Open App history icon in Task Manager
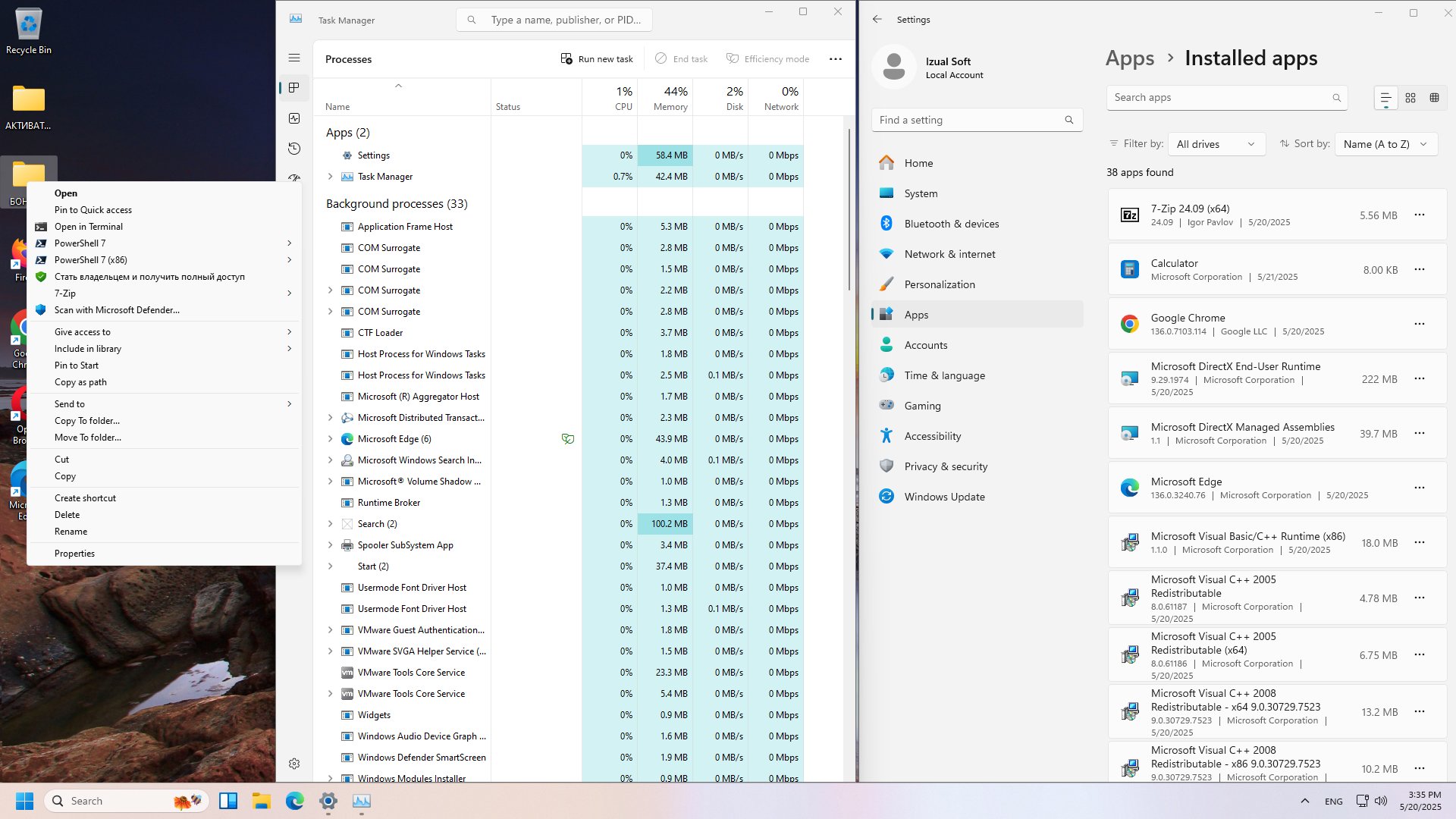1456x819 pixels. pos(294,149)
